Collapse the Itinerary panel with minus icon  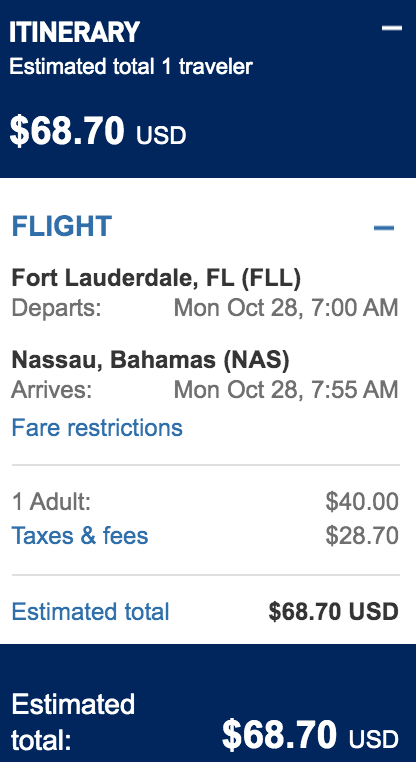(x=391, y=28)
